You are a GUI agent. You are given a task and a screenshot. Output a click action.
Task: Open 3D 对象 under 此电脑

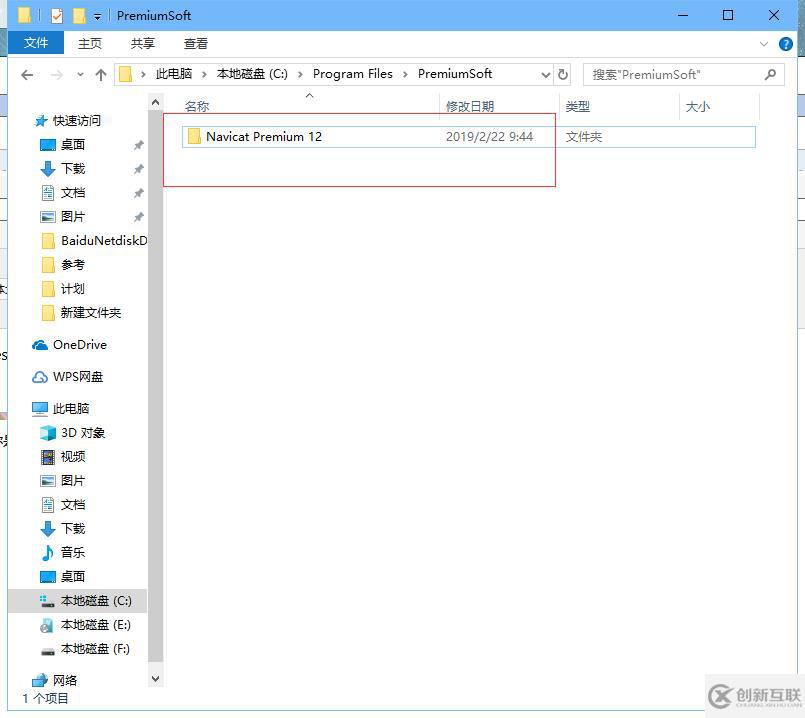[x=83, y=433]
